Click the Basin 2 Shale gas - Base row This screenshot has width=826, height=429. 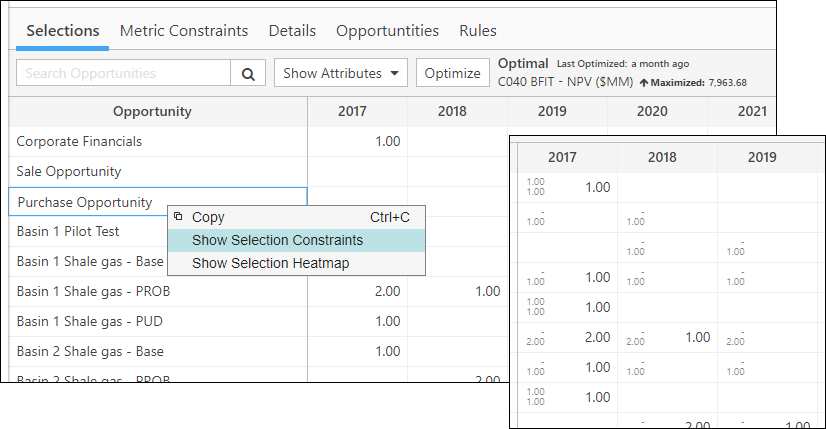point(90,351)
